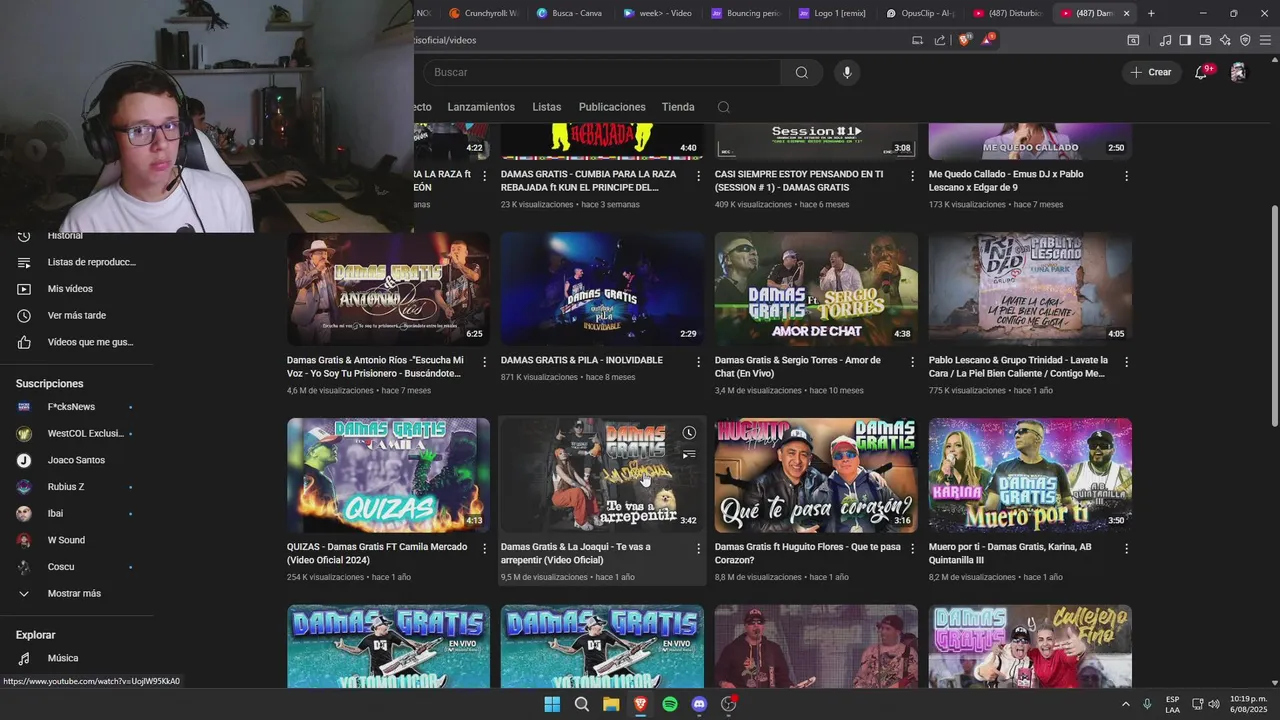This screenshot has width=1280, height=720.
Task: Open options for Pablo Lescano & Grupo Trinidad video
Action: [x=1126, y=362]
